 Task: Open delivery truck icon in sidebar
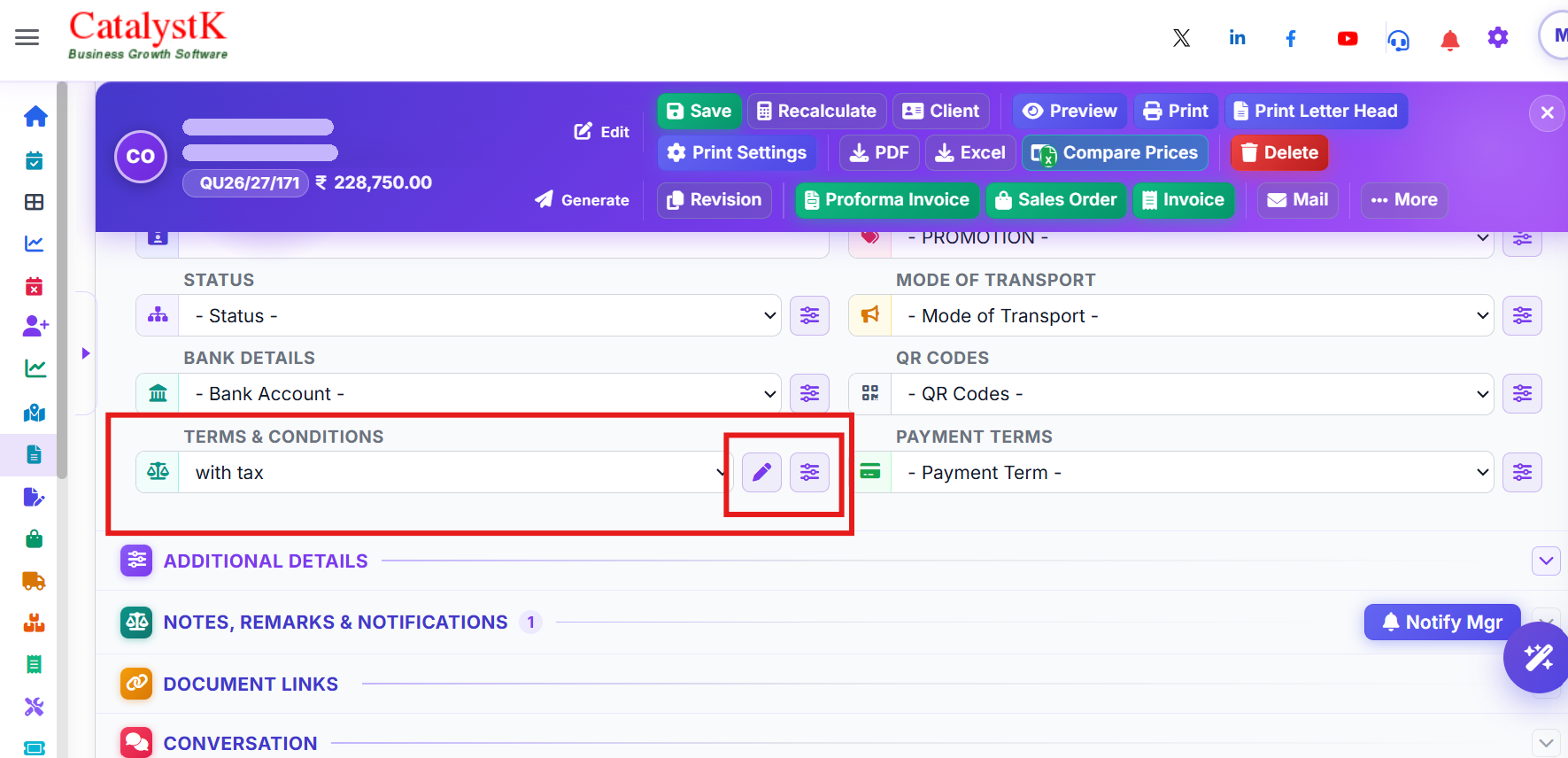(35, 581)
